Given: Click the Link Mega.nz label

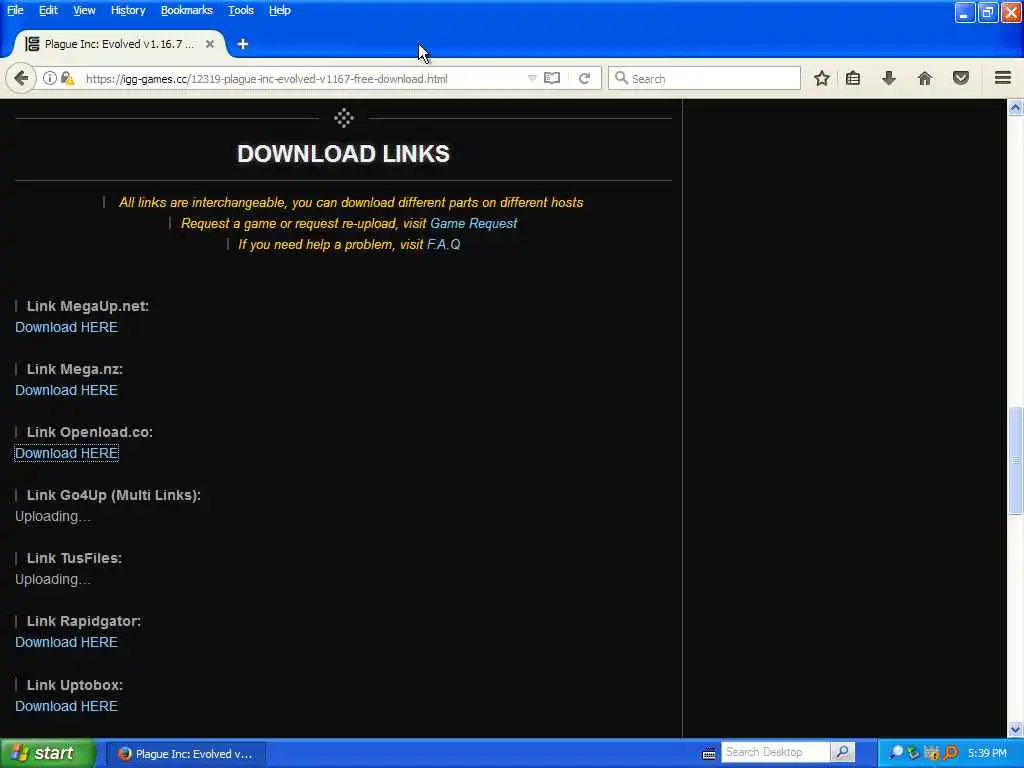Looking at the screenshot, I should coord(74,369).
